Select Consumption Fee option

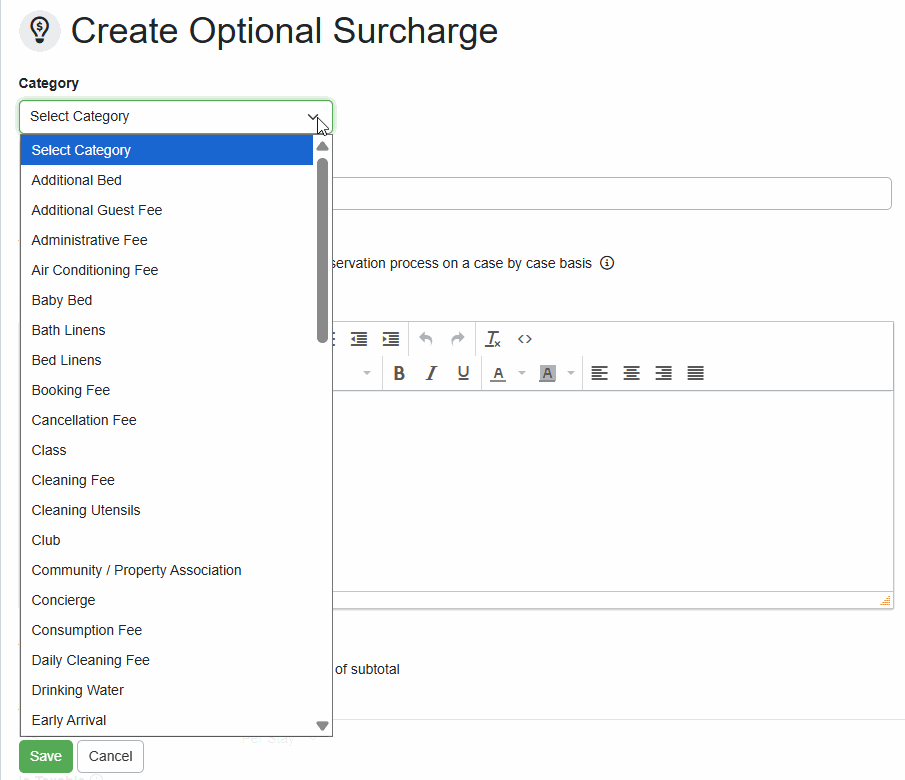pyautogui.click(x=167, y=630)
